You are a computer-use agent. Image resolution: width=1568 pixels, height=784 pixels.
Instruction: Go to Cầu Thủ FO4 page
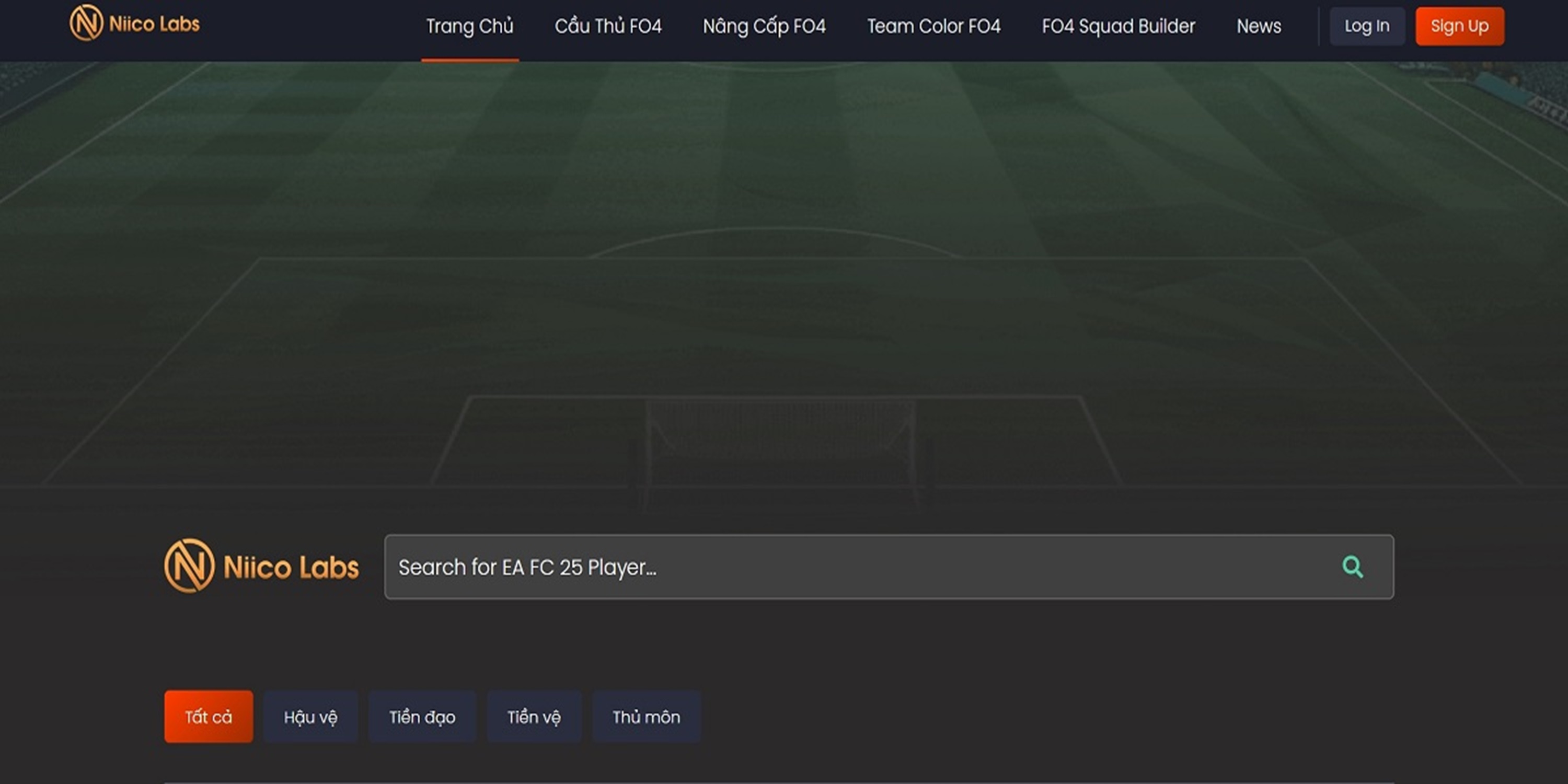[608, 26]
